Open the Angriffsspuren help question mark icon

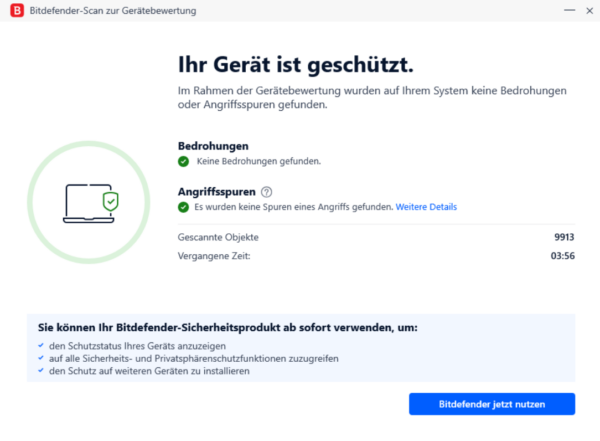point(266,192)
